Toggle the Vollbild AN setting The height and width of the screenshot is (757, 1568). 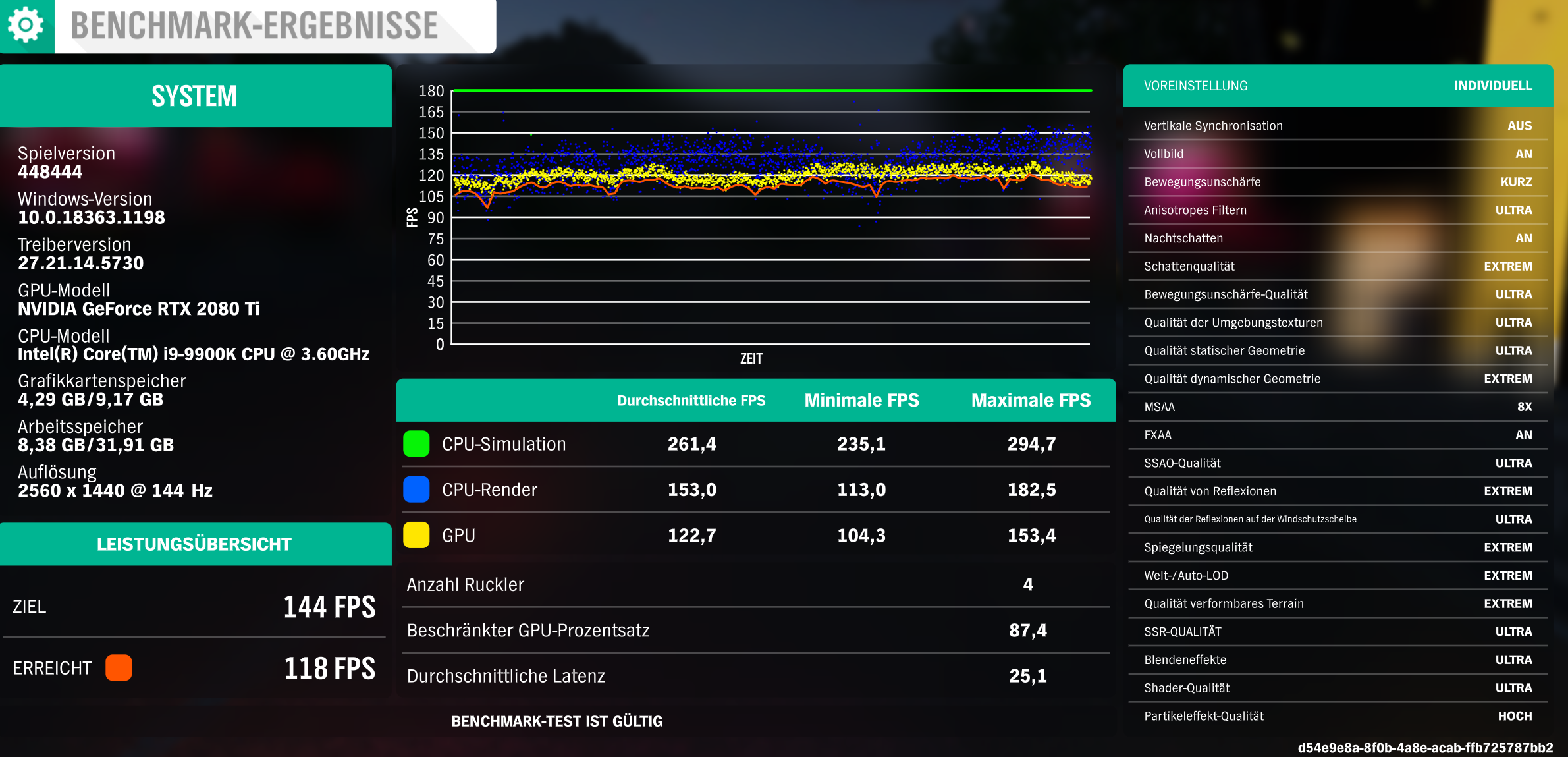point(1523,154)
